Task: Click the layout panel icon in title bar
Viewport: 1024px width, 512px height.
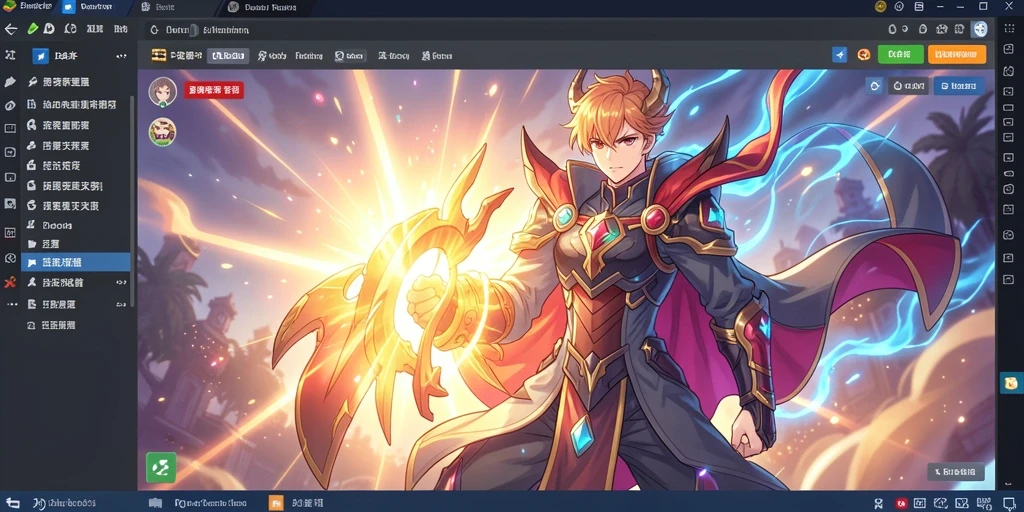Action: [919, 7]
